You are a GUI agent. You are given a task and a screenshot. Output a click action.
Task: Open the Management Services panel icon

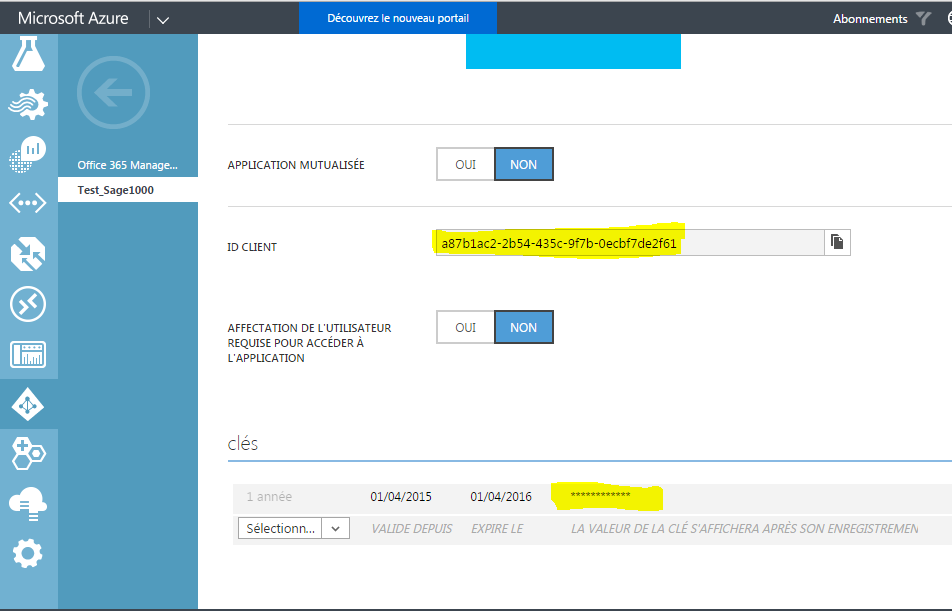28,354
